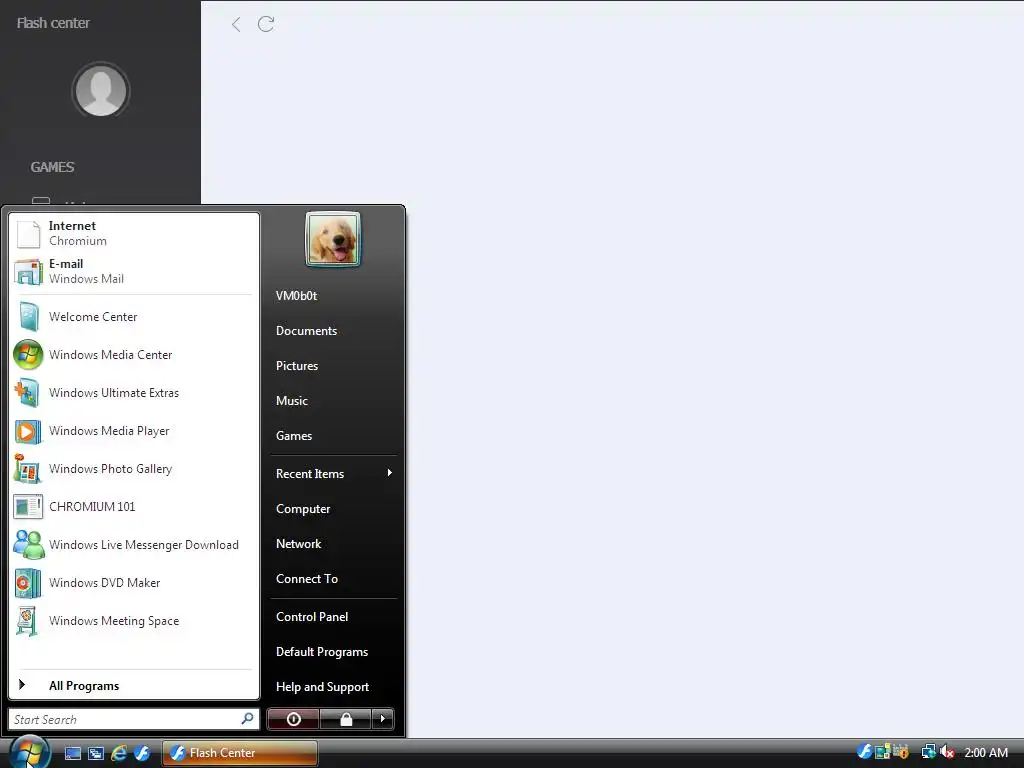Viewport: 1024px width, 768px height.
Task: Click the Flash tray icon in system tray
Action: [864, 752]
